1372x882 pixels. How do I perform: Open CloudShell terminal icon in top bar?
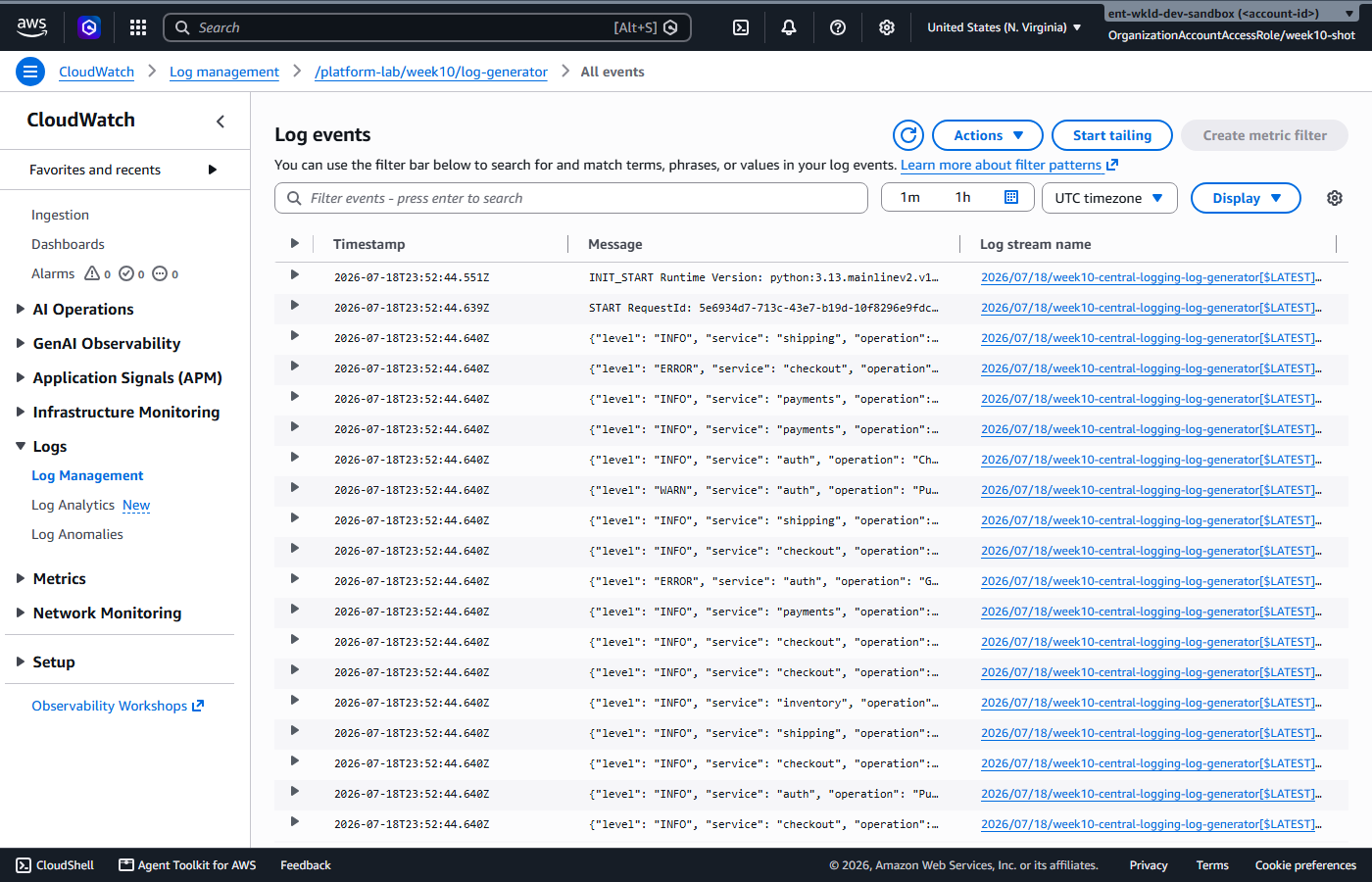tap(741, 27)
